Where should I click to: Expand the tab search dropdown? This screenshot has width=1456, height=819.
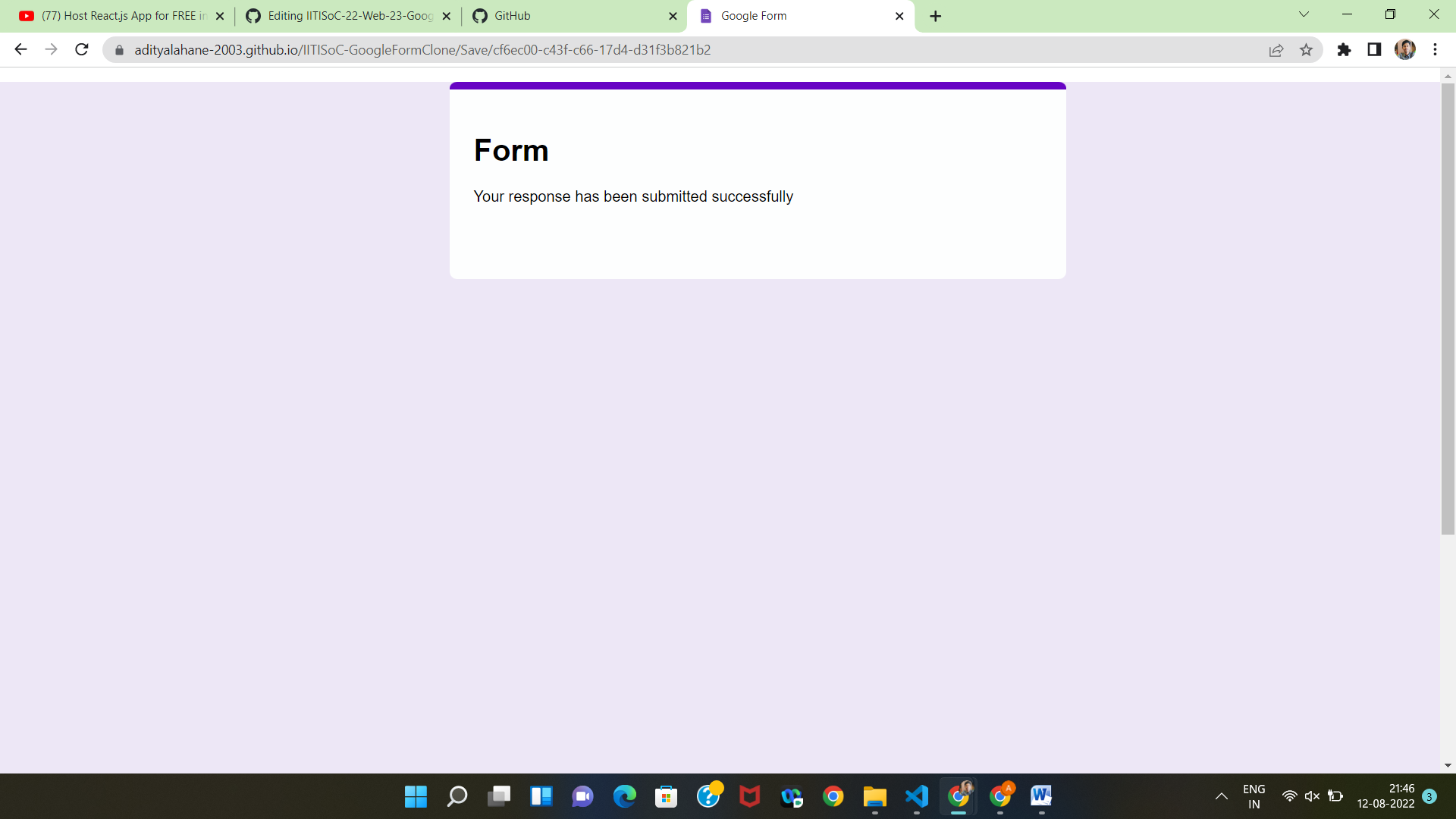pos(1304,14)
